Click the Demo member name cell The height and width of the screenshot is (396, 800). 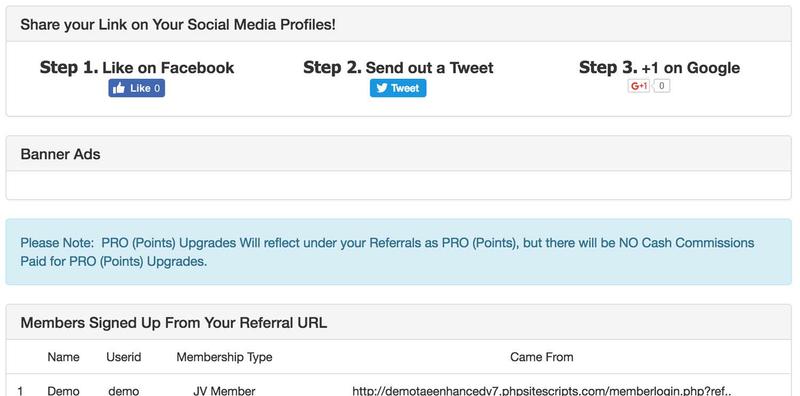[63, 391]
